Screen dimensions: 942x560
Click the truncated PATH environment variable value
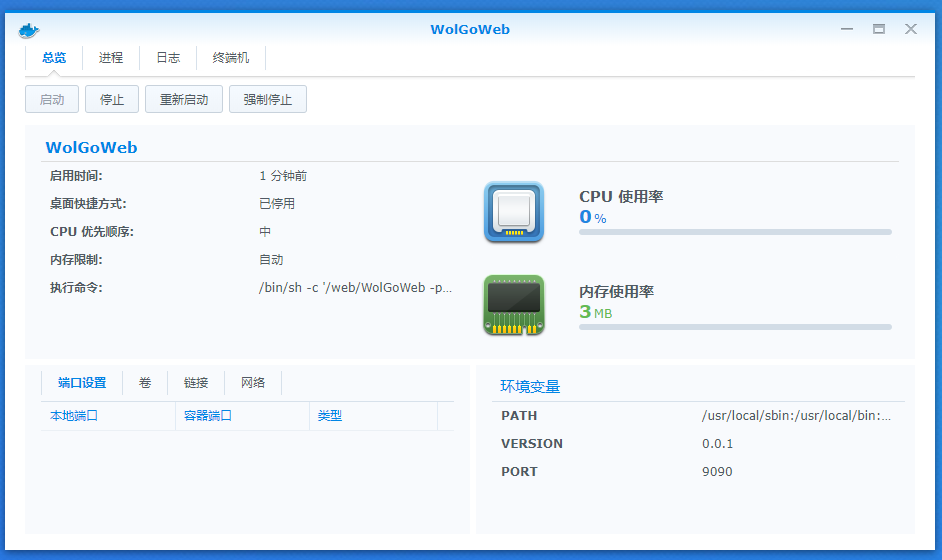[796, 416]
